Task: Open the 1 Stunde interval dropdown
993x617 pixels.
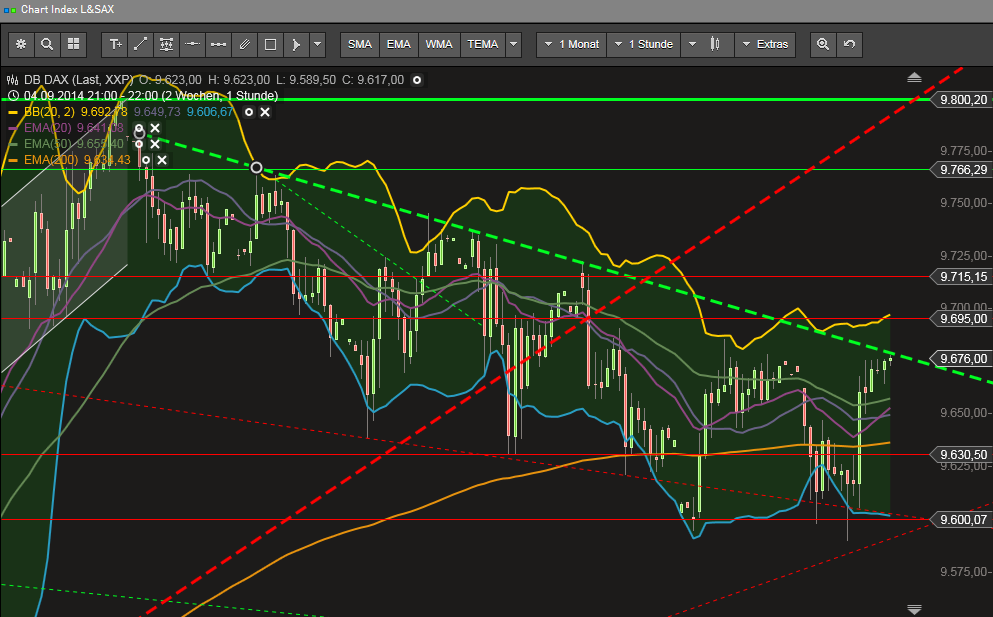Action: coord(648,44)
